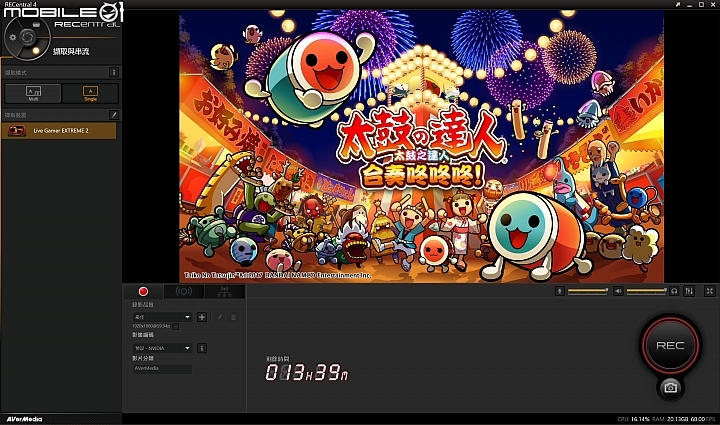Viewport: 720px width, 425px height.
Task: Enter fullscreen preview mode
Action: tap(710, 291)
